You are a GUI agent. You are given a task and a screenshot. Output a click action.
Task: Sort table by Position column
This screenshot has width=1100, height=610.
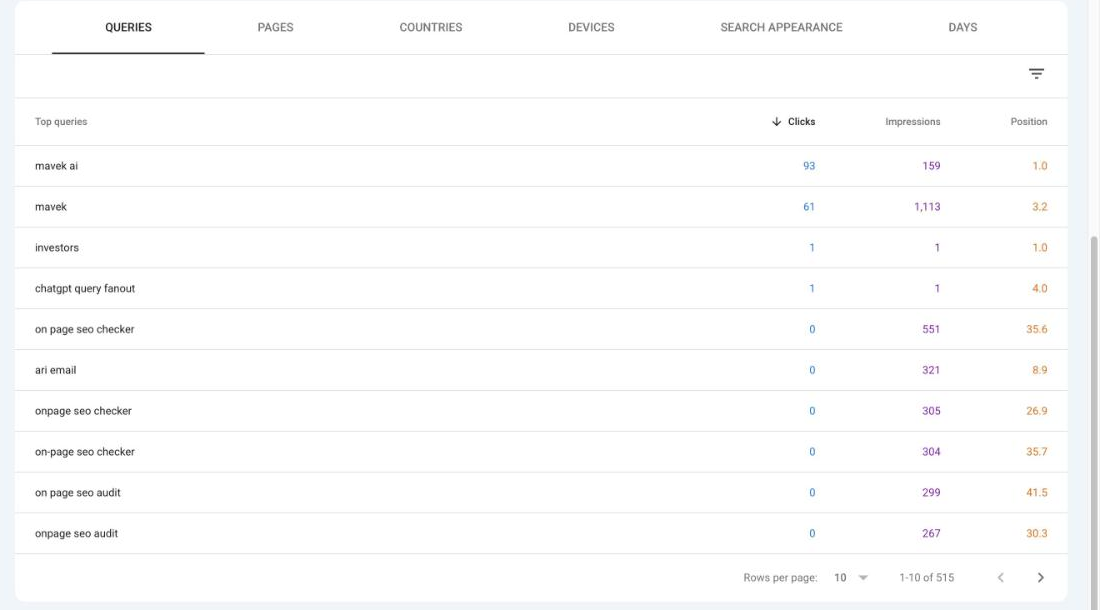[1028, 121]
